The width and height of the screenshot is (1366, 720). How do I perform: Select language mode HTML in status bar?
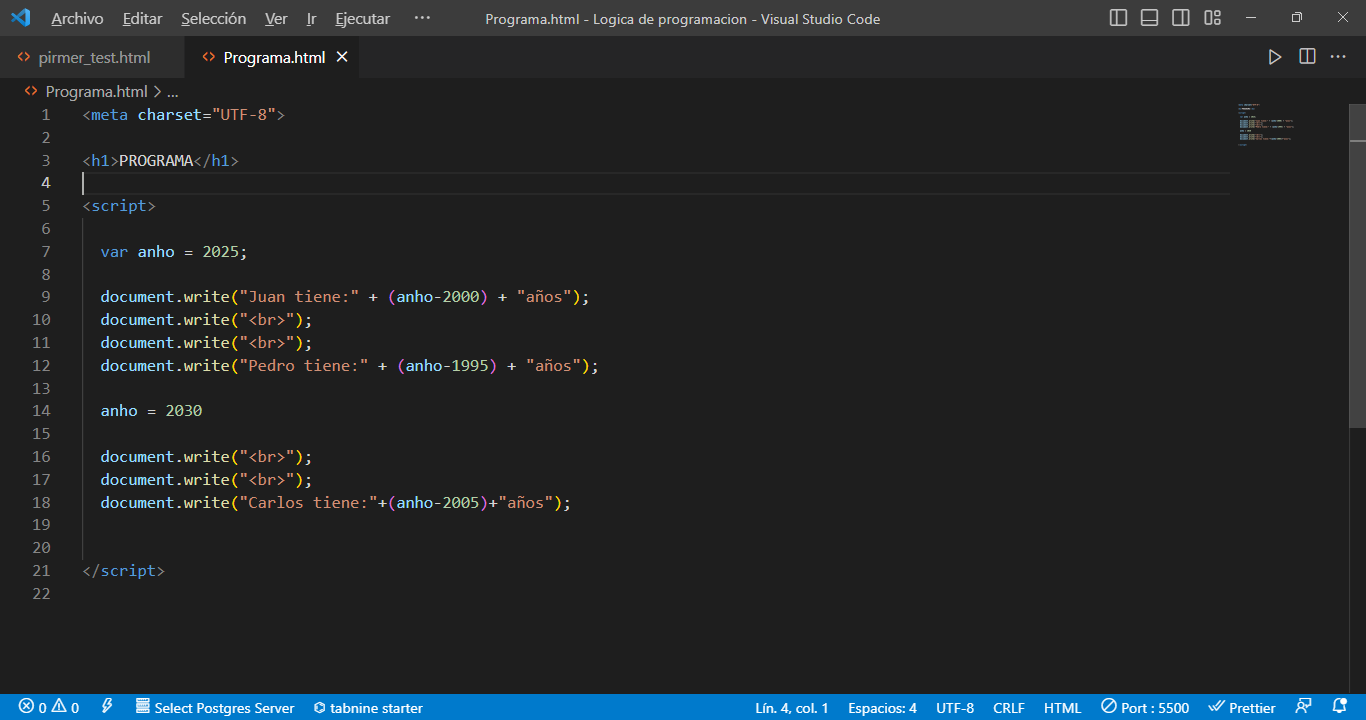click(1063, 708)
